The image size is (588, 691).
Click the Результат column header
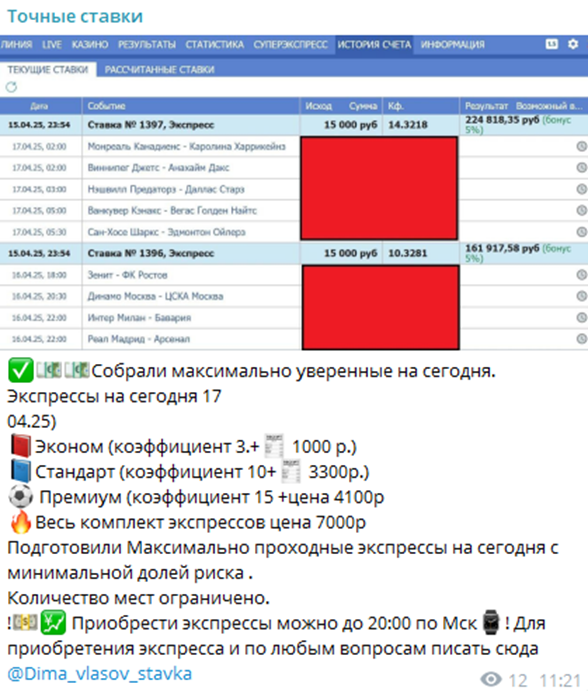[487, 106]
